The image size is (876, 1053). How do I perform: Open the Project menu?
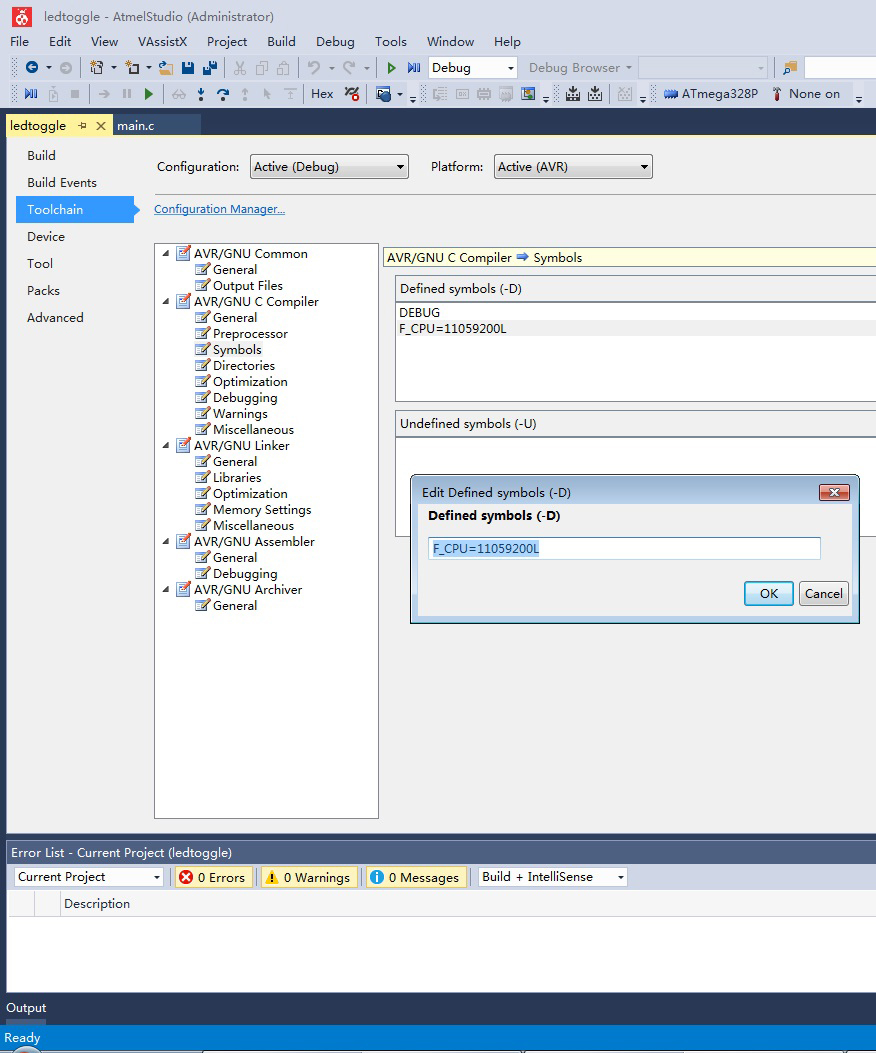pyautogui.click(x=227, y=42)
